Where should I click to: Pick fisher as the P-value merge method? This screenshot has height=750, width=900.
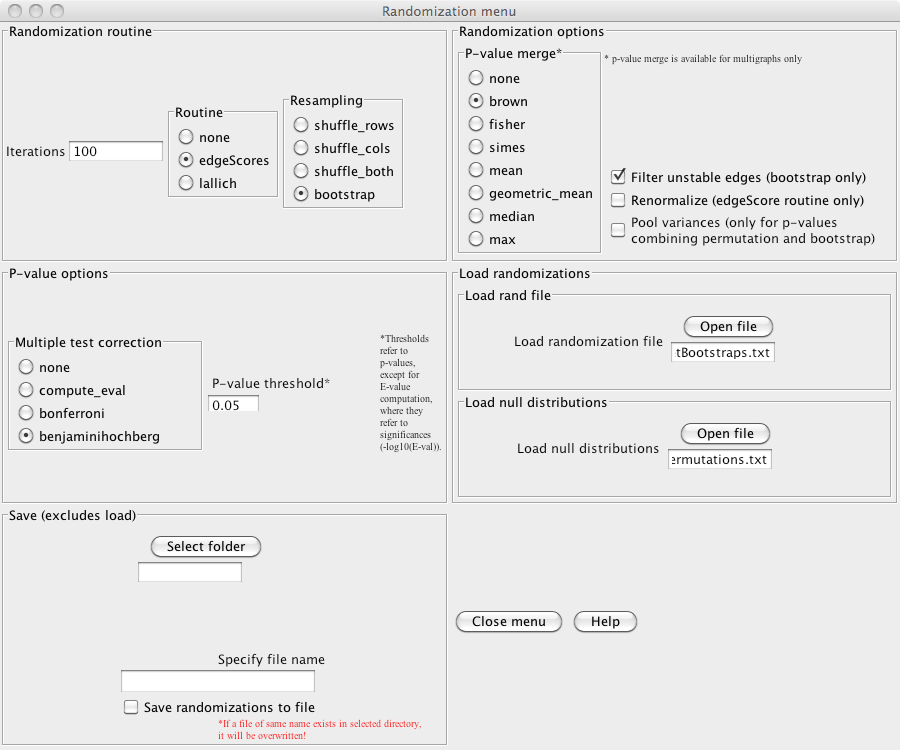(476, 125)
